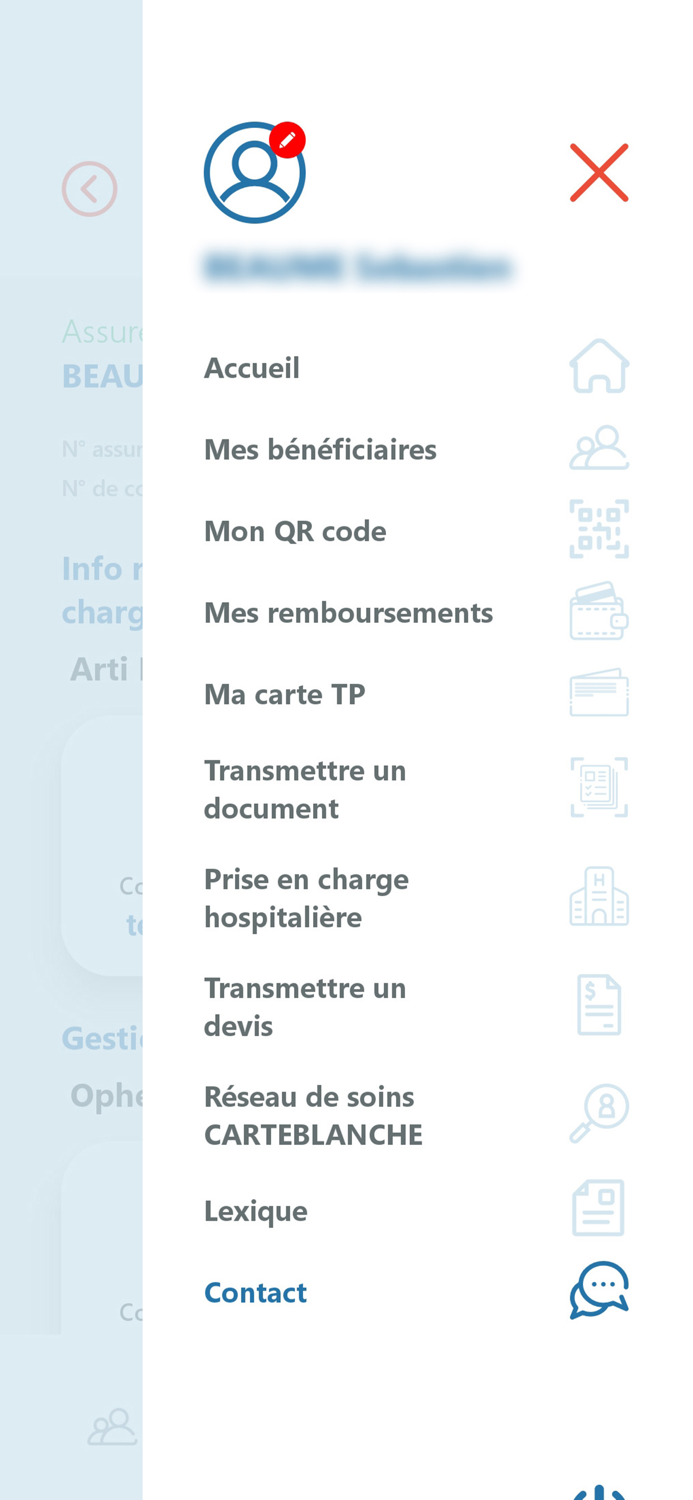Open the Accueil menu entry
Image resolution: width=693 pixels, height=1500 pixels.
(x=252, y=367)
